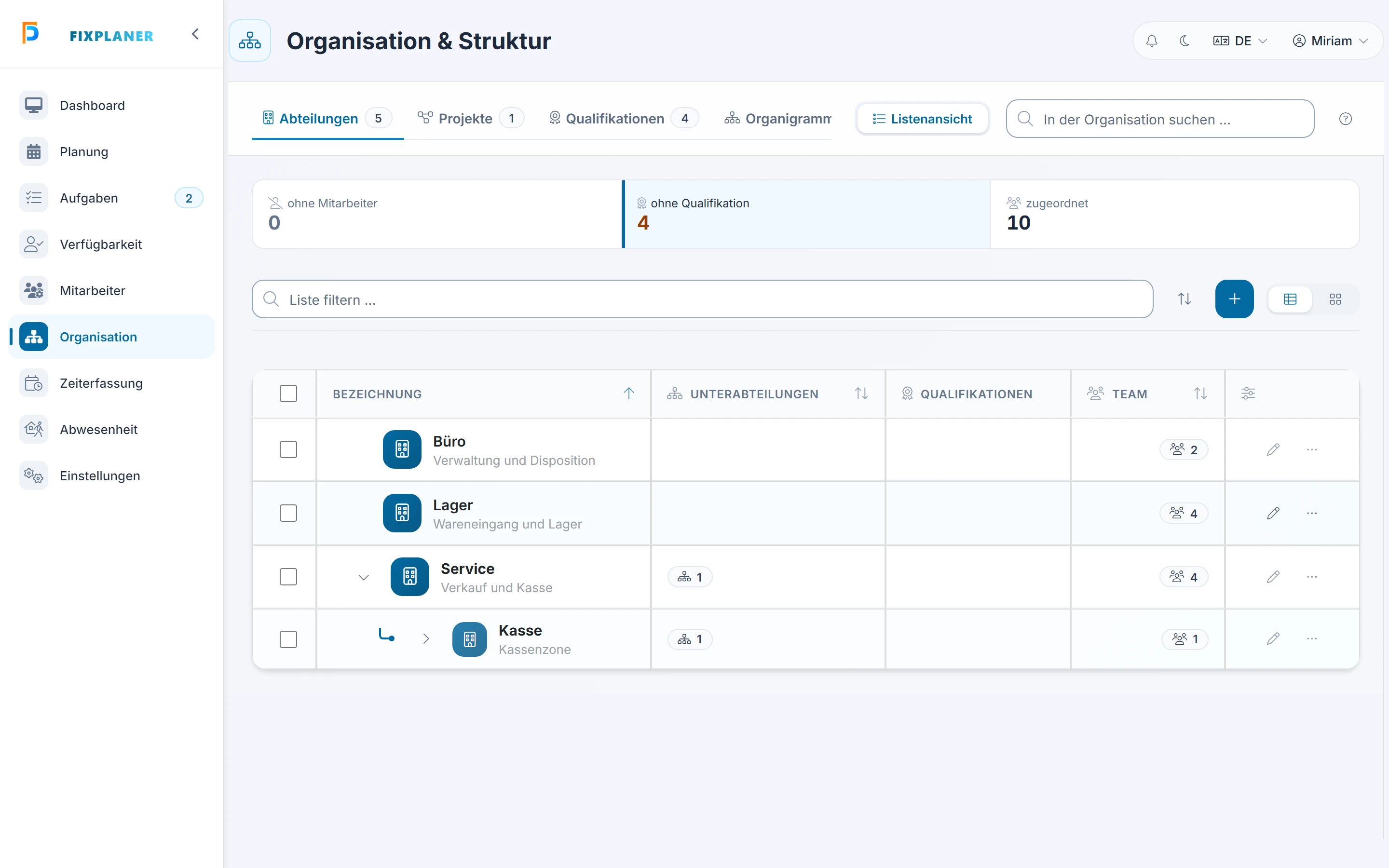1389x868 pixels.
Task: Click the Service team badge showing 4
Action: pos(1184,577)
